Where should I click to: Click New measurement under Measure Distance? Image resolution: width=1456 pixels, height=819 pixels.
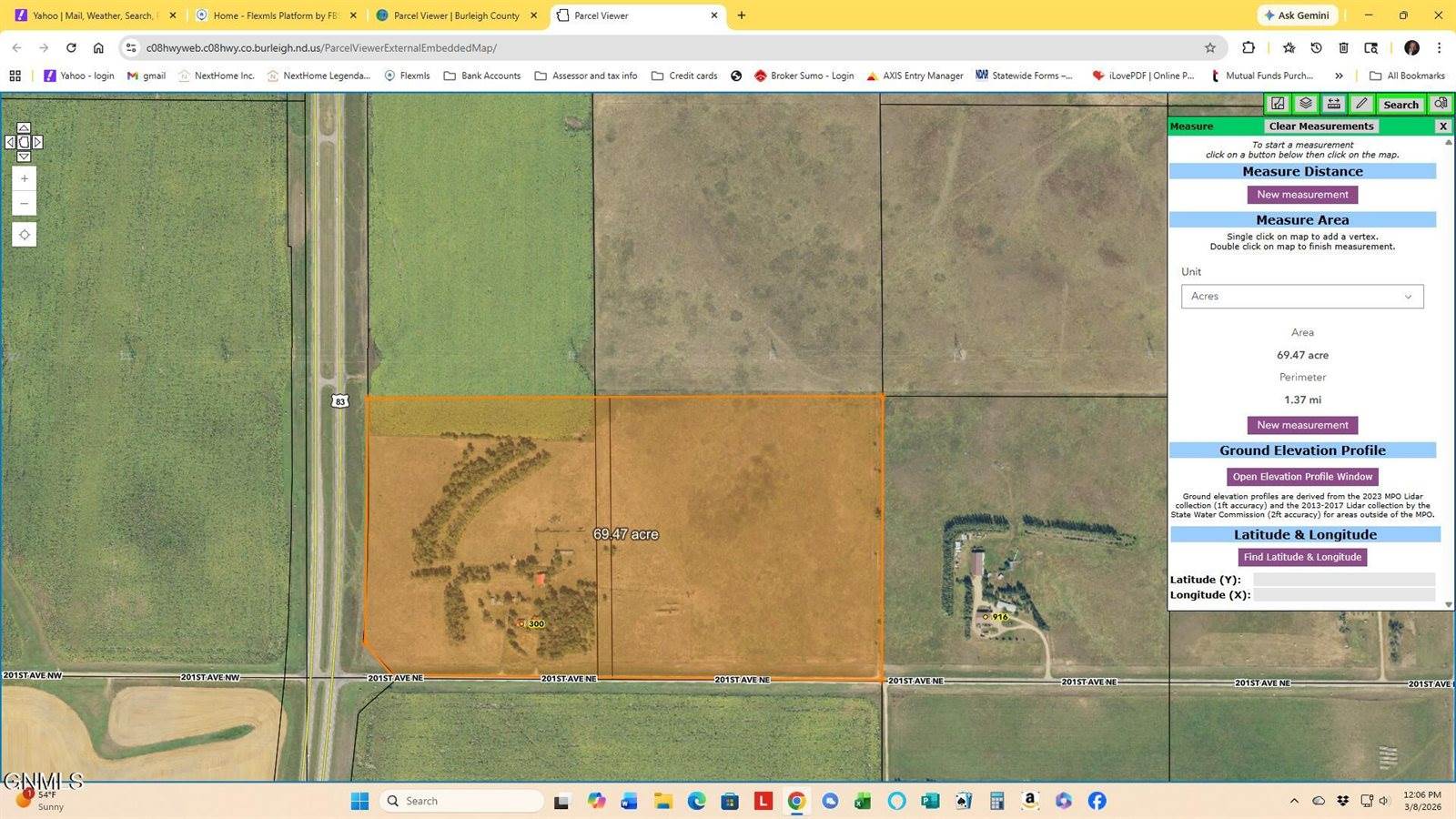[1301, 194]
